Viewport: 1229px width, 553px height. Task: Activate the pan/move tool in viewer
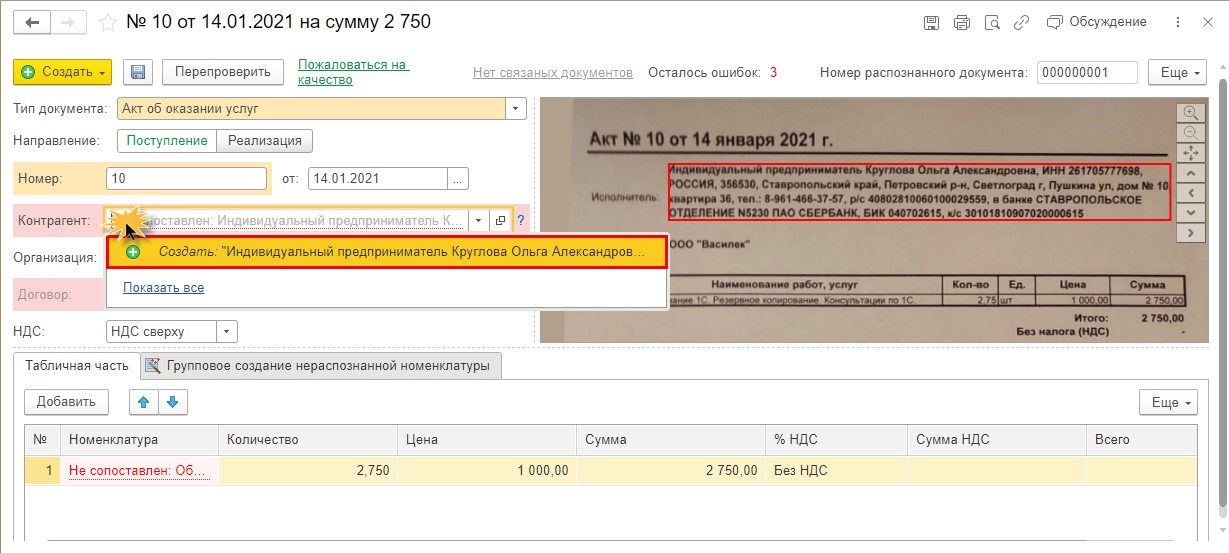1190,152
